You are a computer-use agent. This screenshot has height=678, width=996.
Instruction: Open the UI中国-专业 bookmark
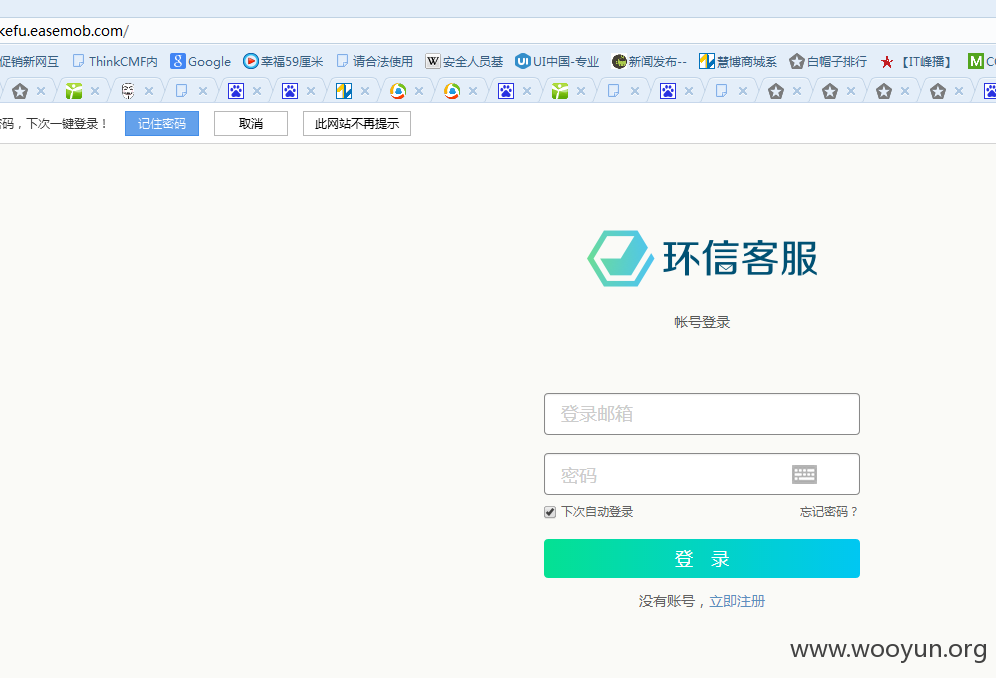coord(557,62)
